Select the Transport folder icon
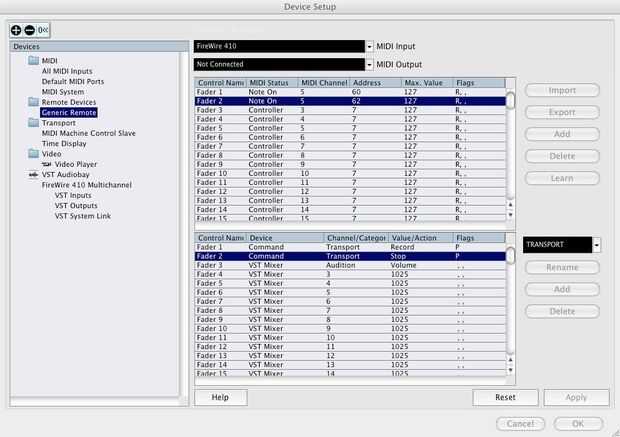 (x=34, y=123)
